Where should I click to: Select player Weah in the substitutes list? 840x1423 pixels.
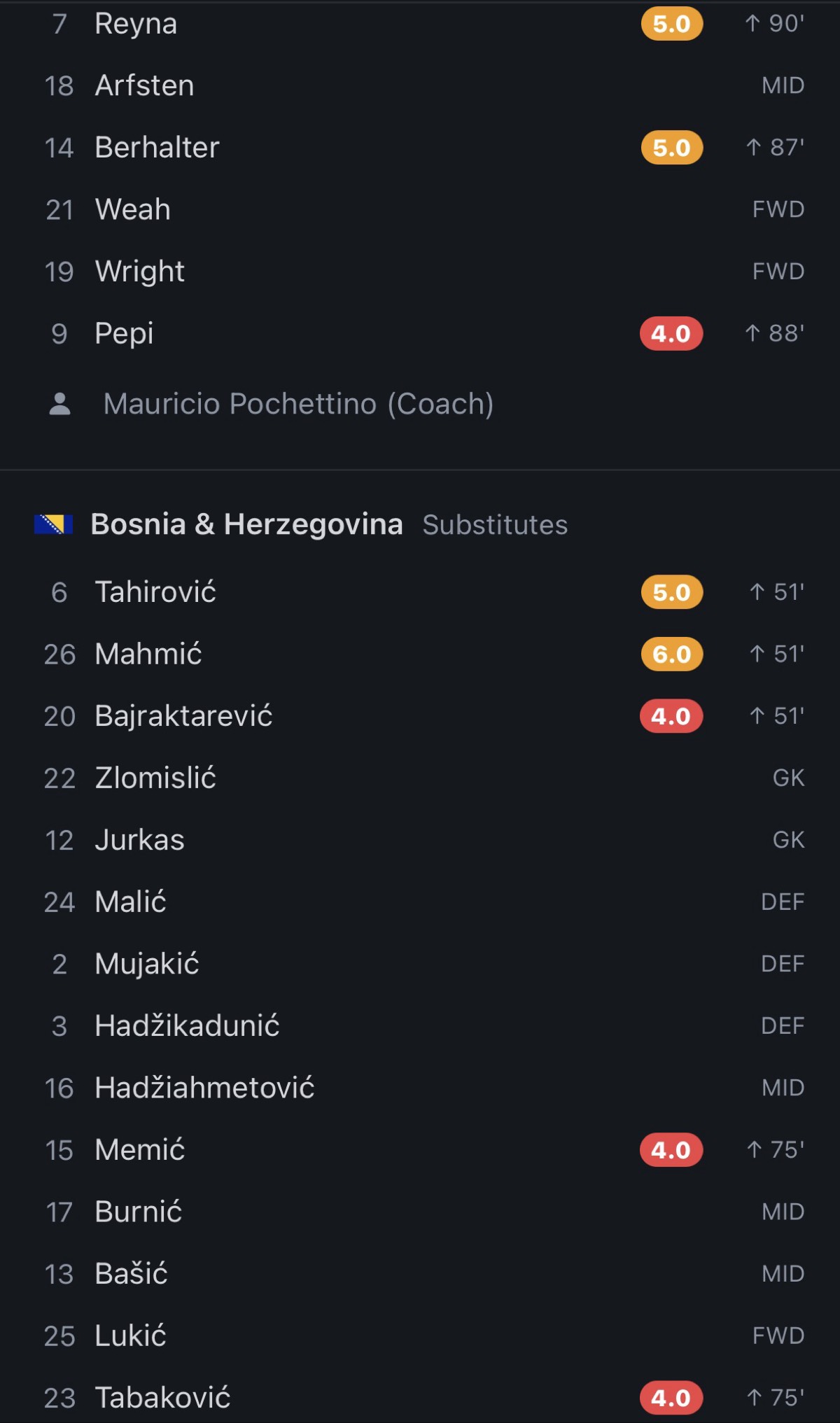(420, 209)
